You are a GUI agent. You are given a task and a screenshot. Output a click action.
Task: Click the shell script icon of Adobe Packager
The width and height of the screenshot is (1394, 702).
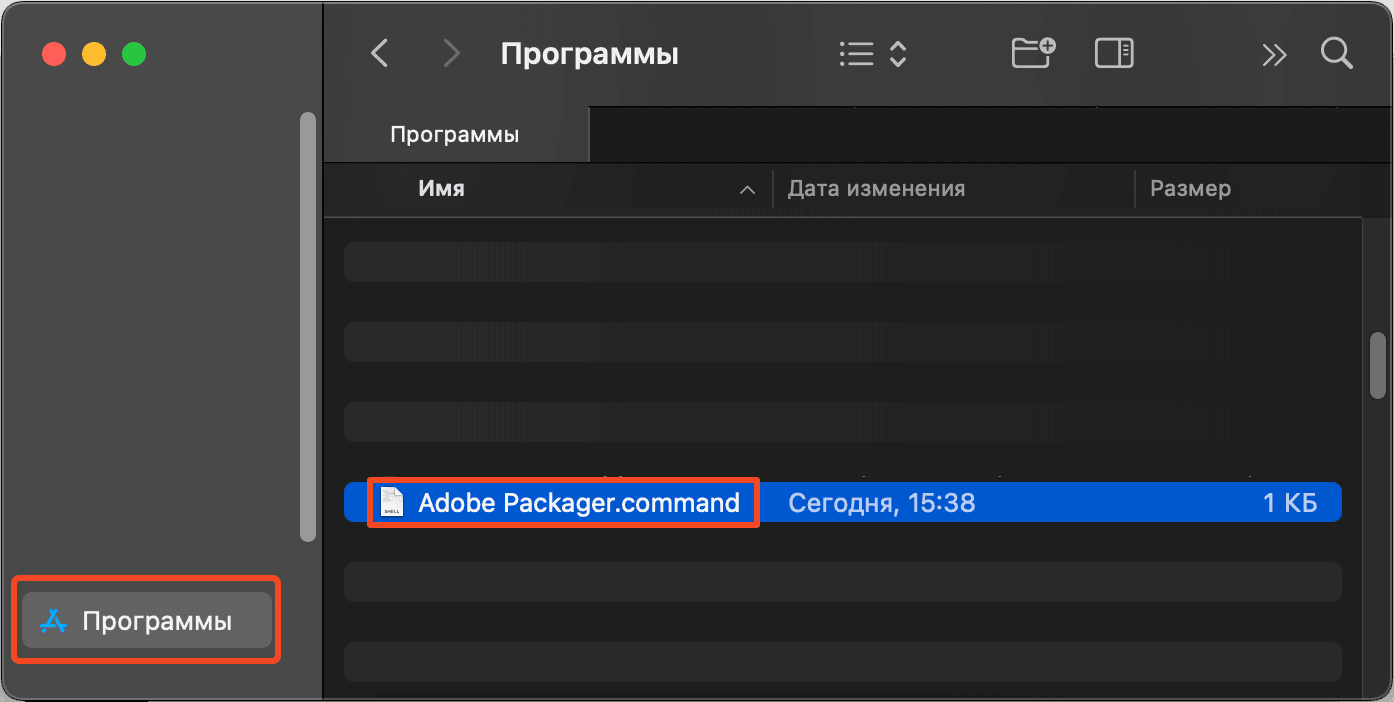[392, 502]
